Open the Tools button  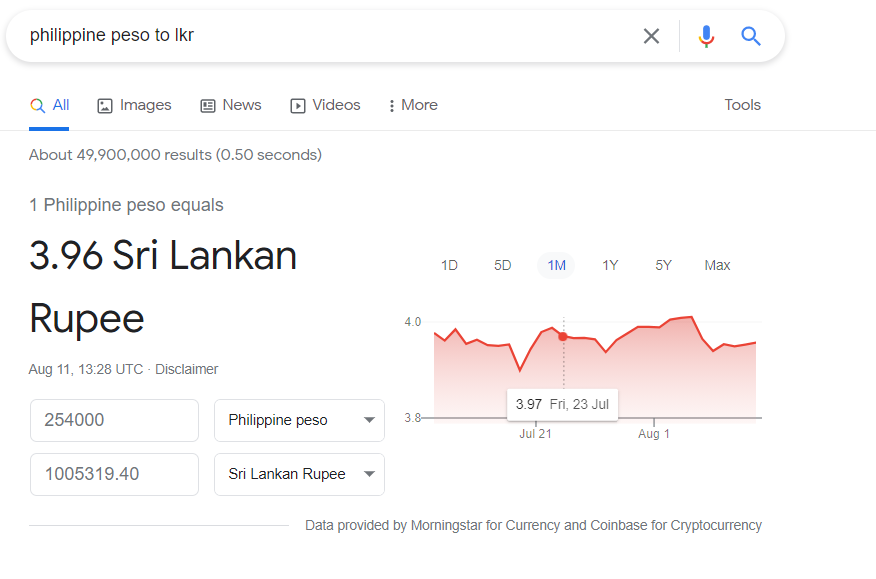742,105
